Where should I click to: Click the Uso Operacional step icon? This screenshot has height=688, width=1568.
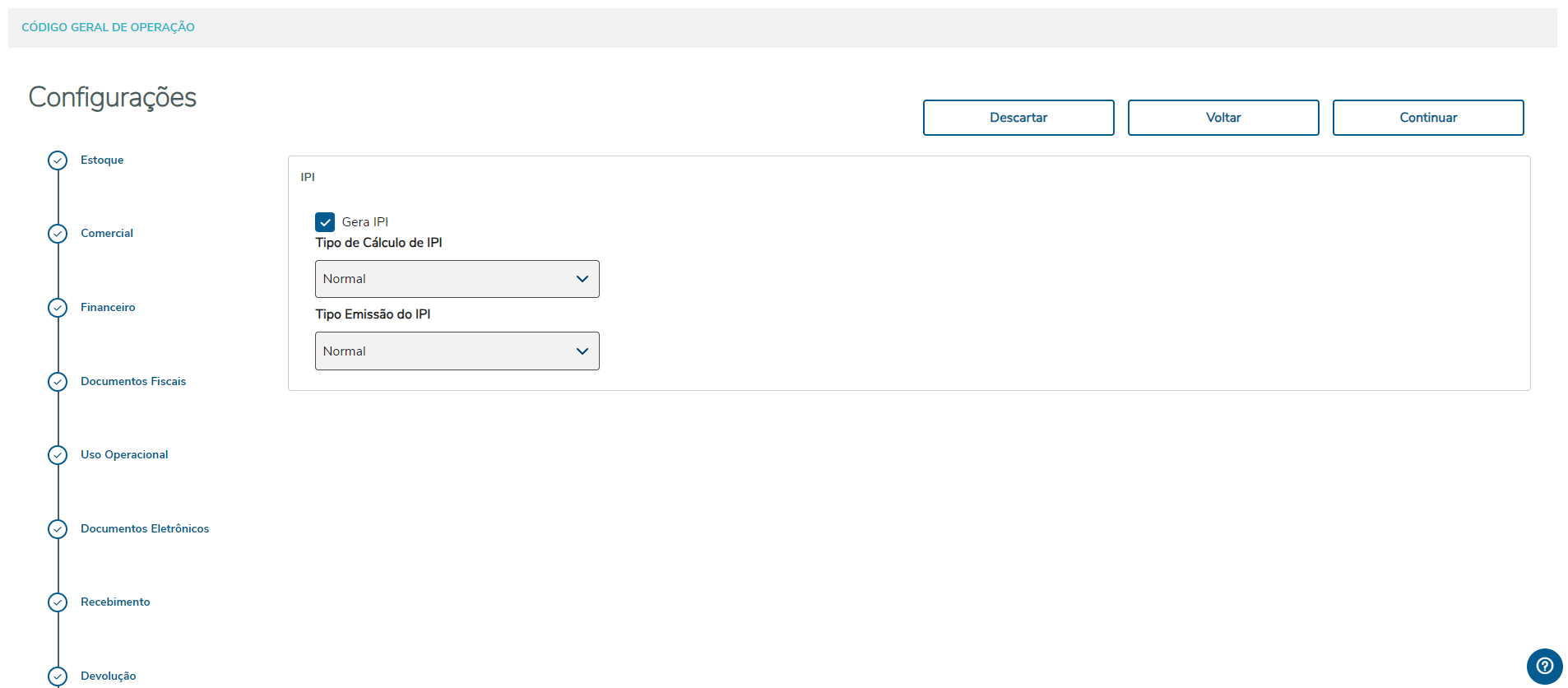tap(58, 455)
